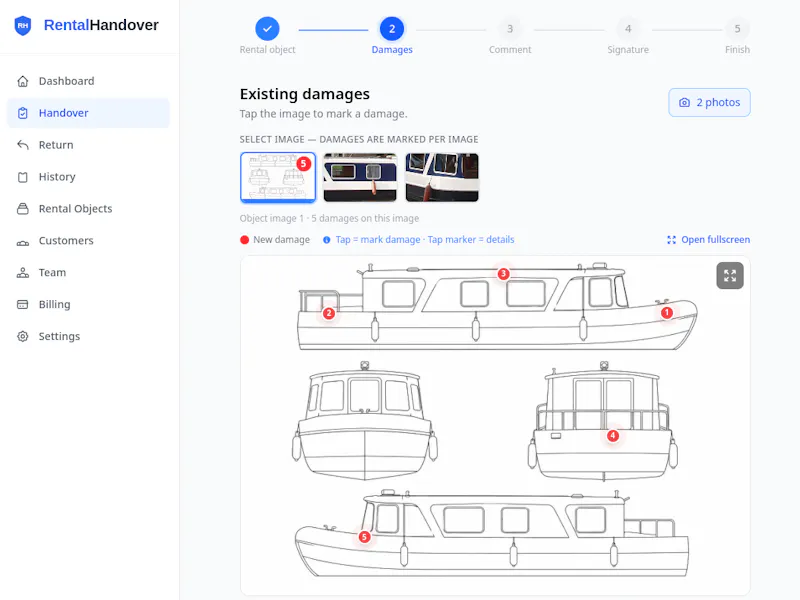Click the History clipboard icon
This screenshot has width=800, height=600.
tap(23, 177)
